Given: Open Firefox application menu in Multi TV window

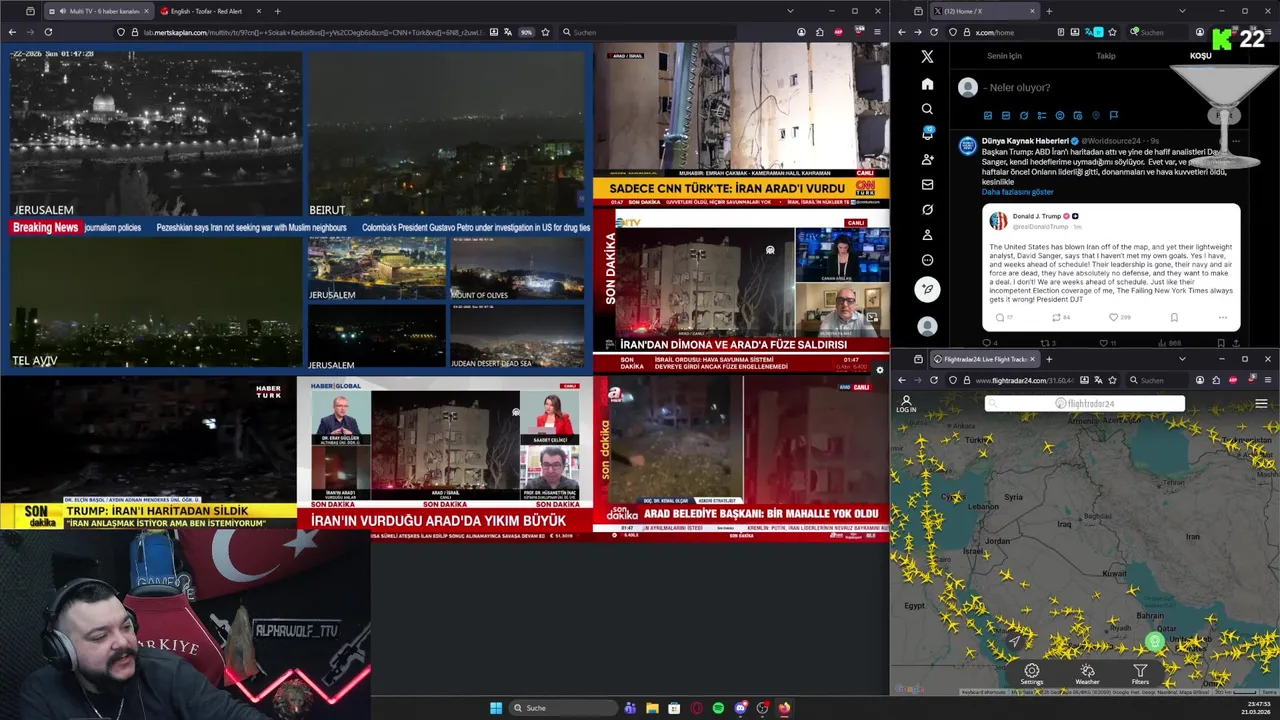Looking at the screenshot, I should point(877,32).
